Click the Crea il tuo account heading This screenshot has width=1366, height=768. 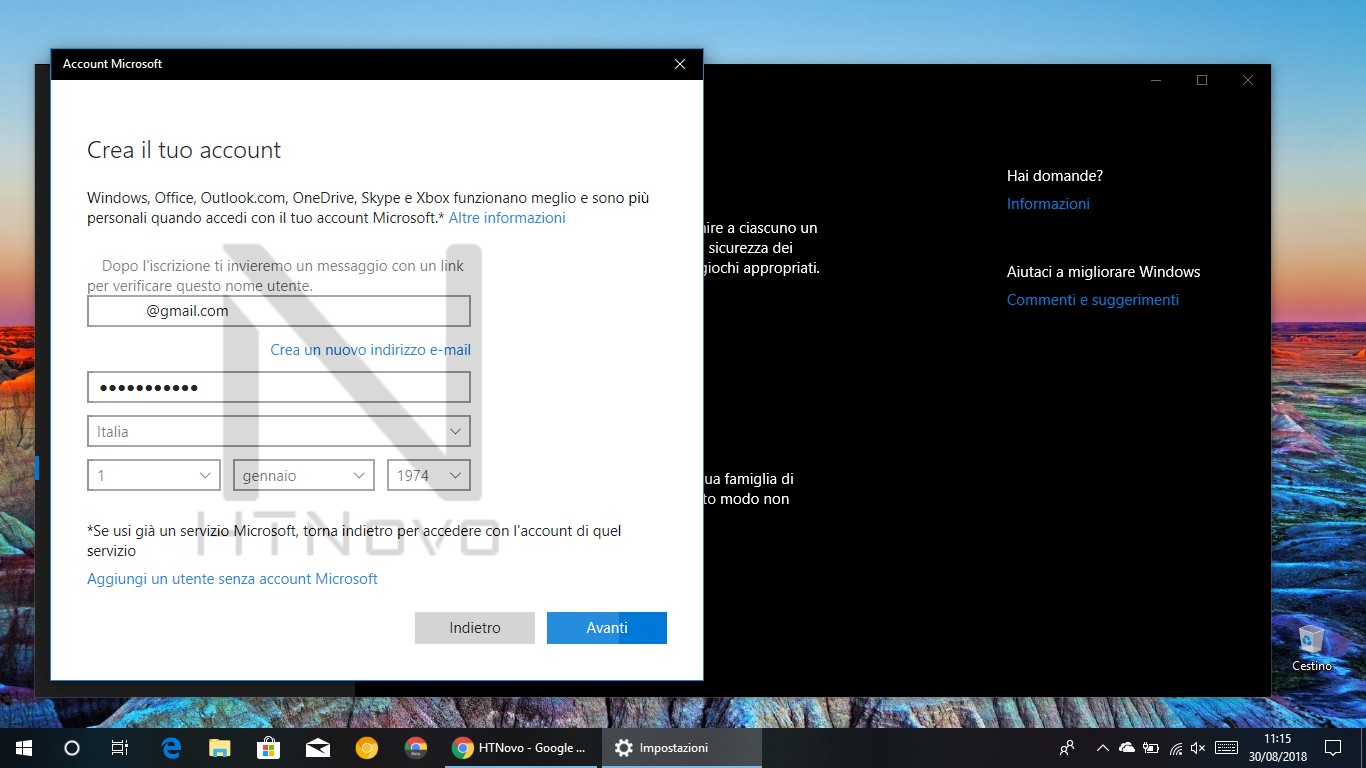click(184, 150)
